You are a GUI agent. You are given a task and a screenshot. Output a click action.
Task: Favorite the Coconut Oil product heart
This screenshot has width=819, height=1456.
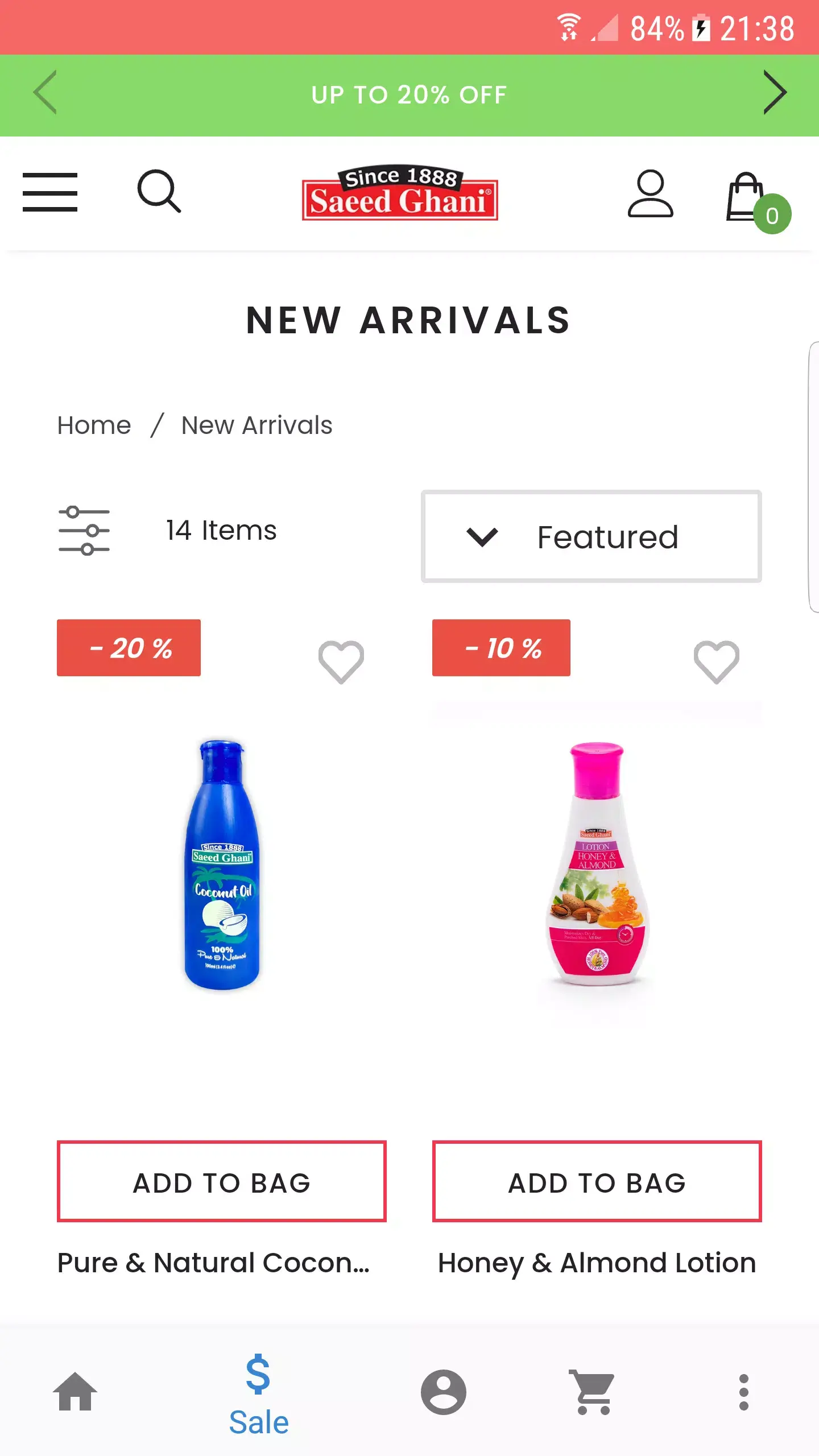341,661
